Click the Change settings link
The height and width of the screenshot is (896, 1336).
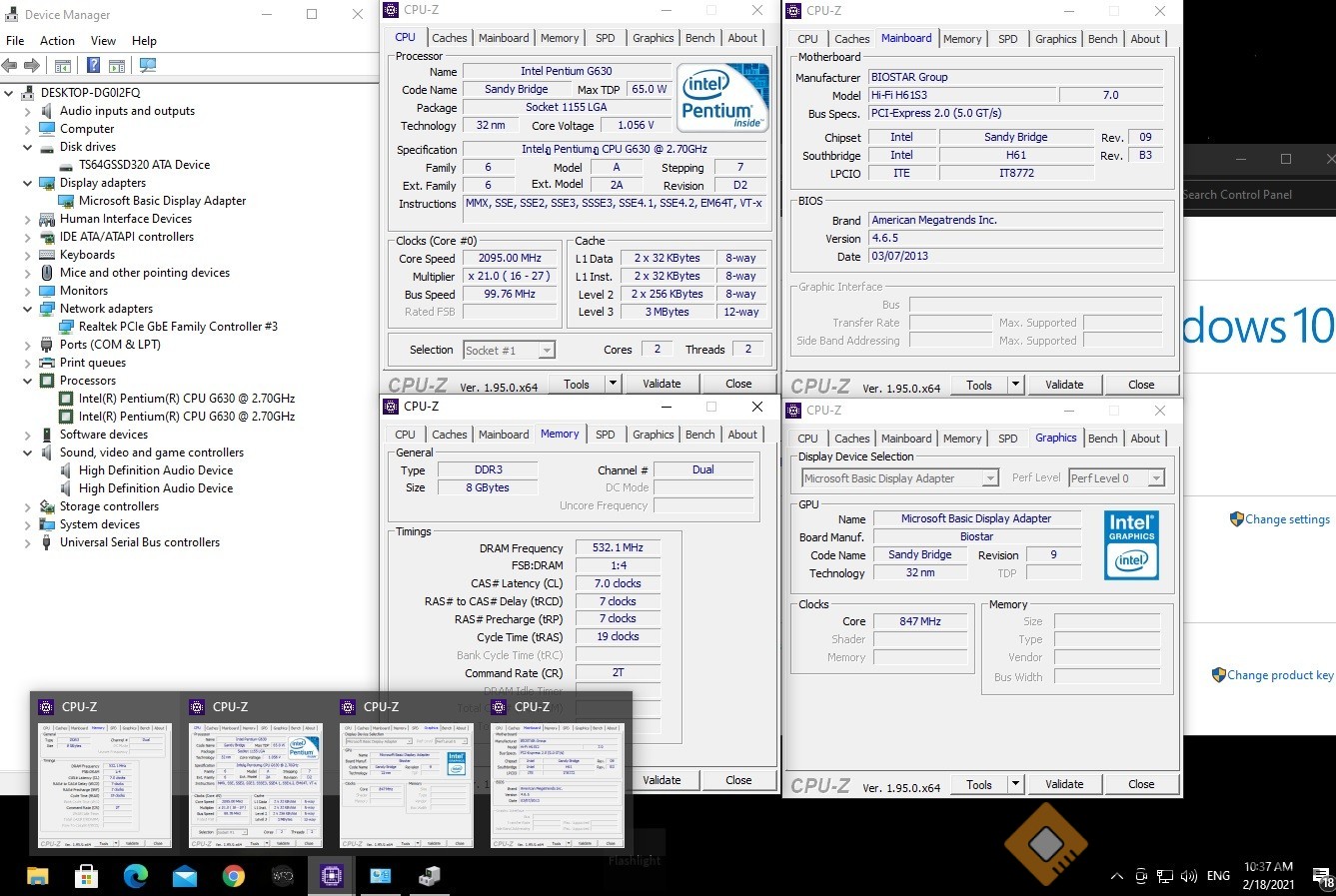click(x=1287, y=519)
